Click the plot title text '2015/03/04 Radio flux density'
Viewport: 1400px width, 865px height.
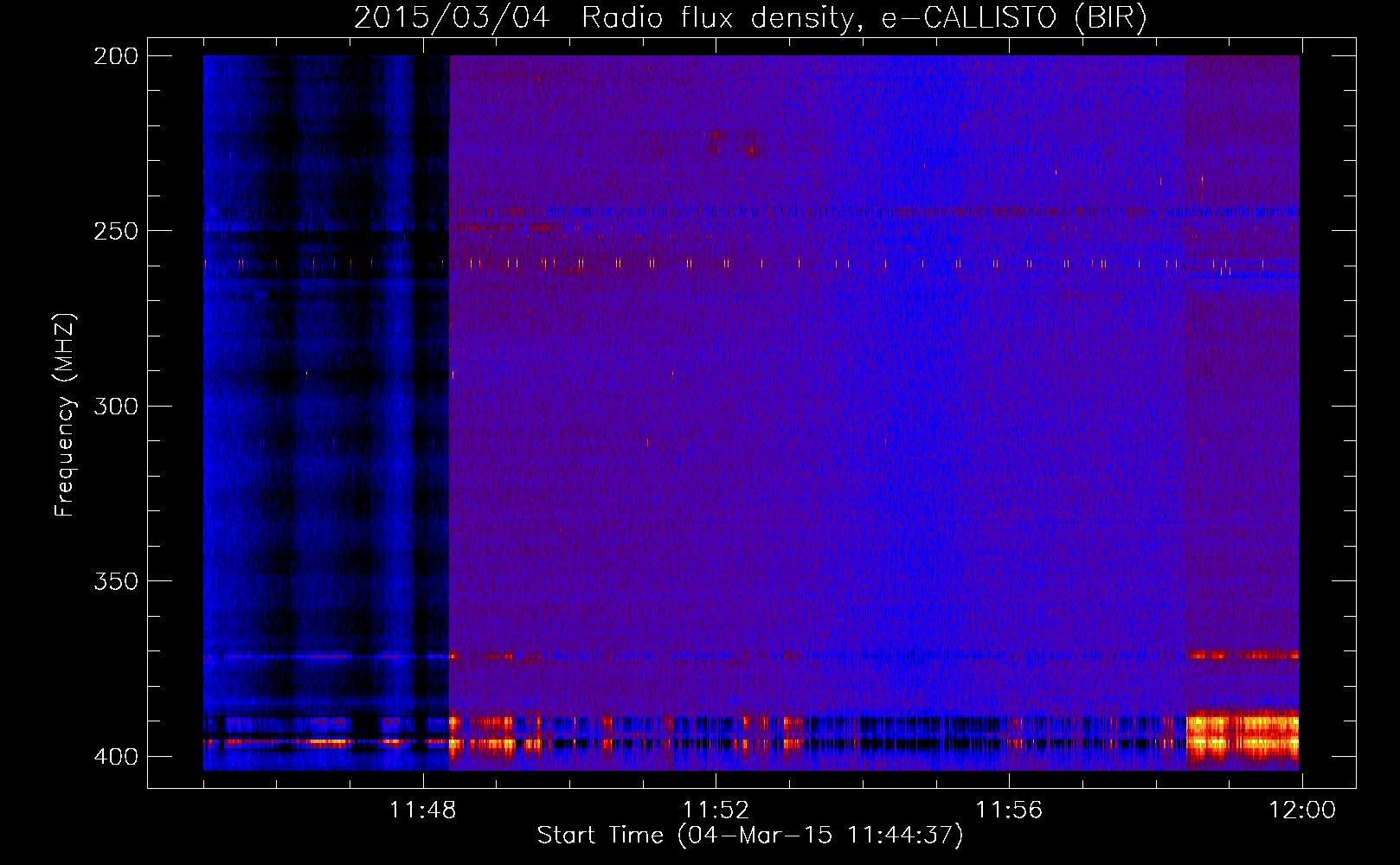coord(606,17)
